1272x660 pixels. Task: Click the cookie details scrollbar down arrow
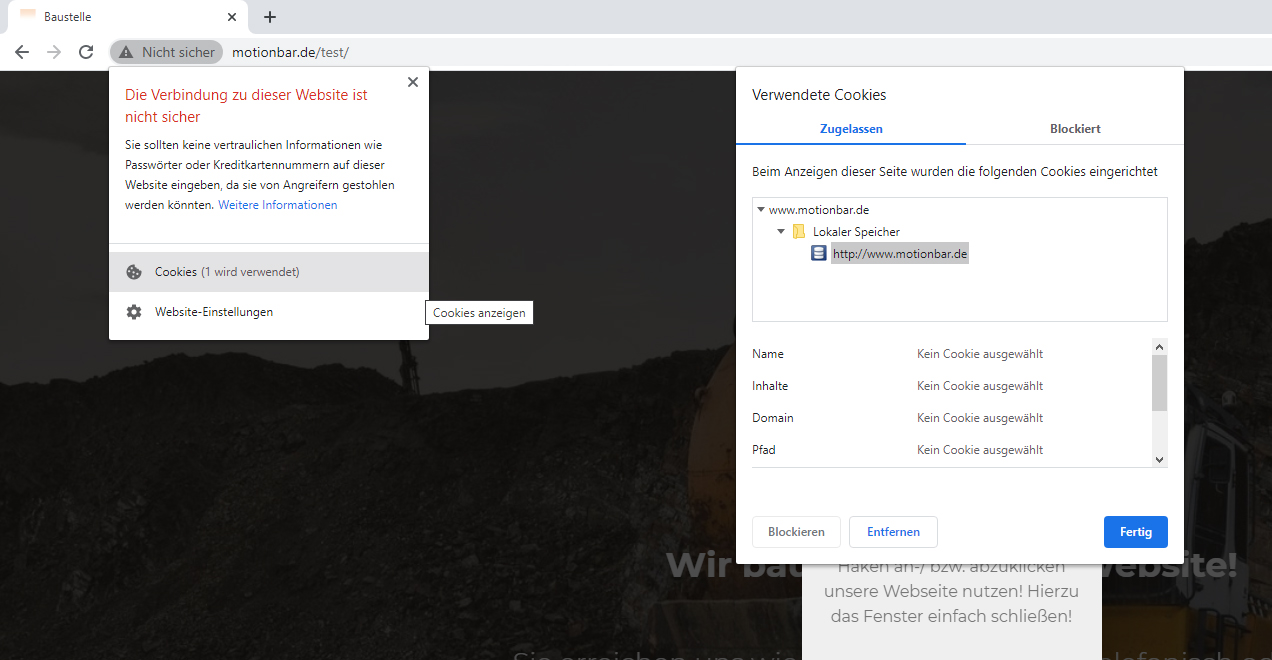[x=1159, y=459]
